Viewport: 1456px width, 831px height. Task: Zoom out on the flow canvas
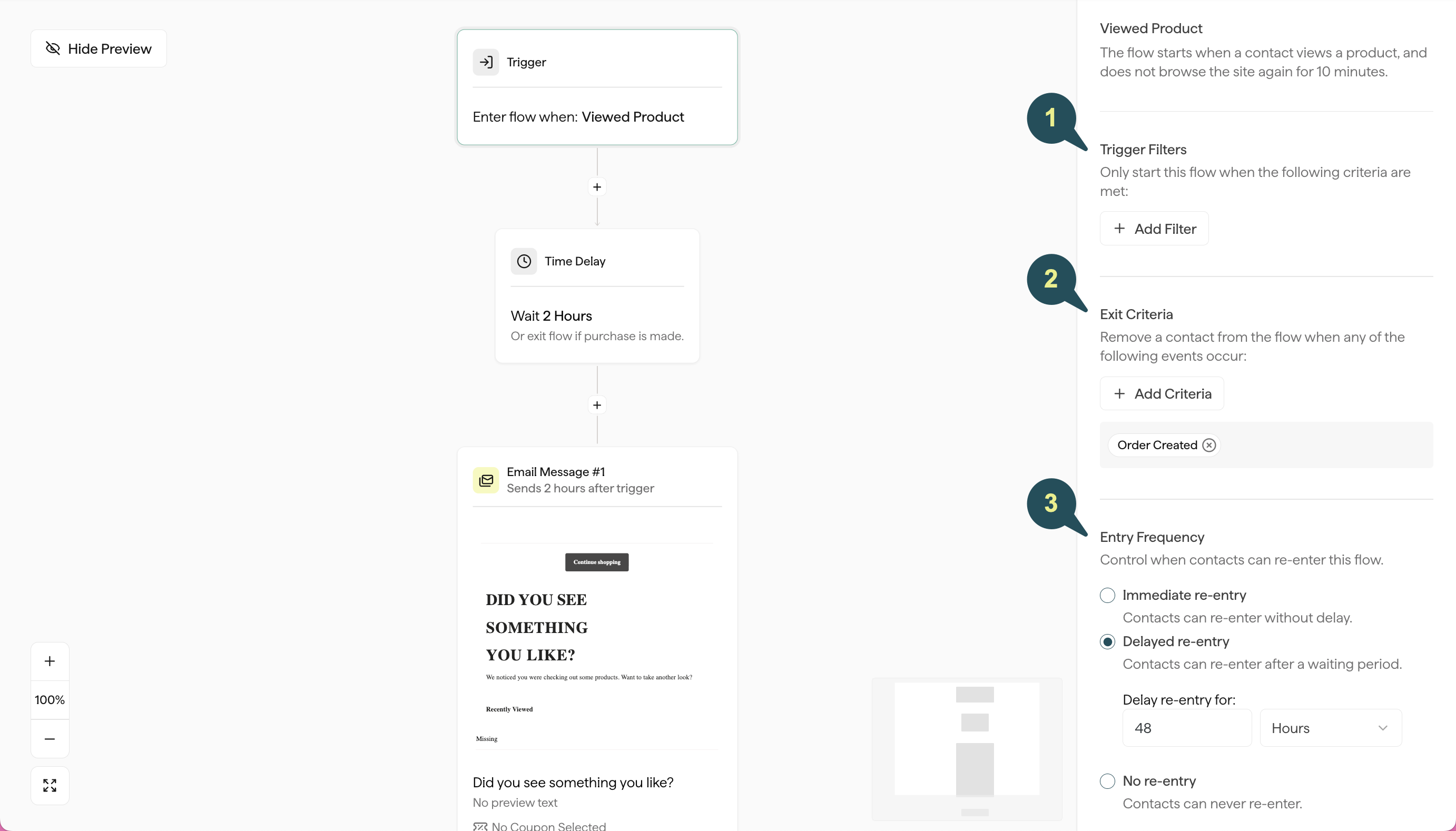[x=50, y=738]
